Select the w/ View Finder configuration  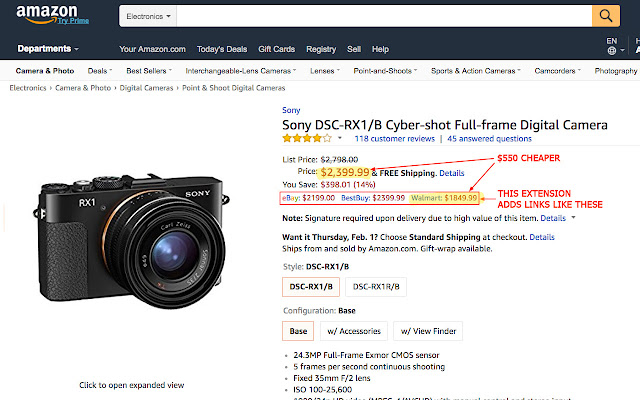[428, 331]
